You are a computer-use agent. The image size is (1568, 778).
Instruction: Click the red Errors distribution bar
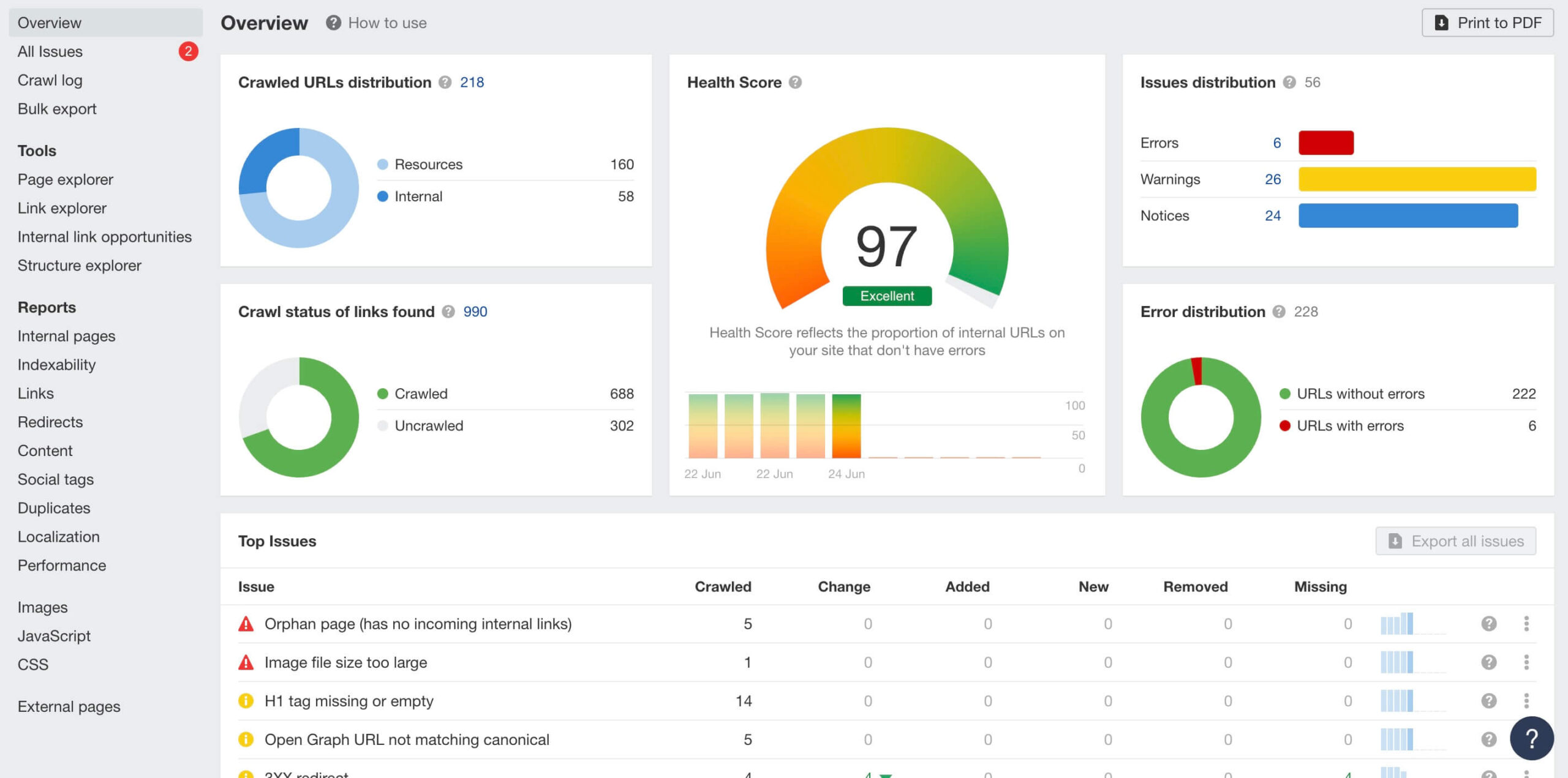pos(1326,143)
